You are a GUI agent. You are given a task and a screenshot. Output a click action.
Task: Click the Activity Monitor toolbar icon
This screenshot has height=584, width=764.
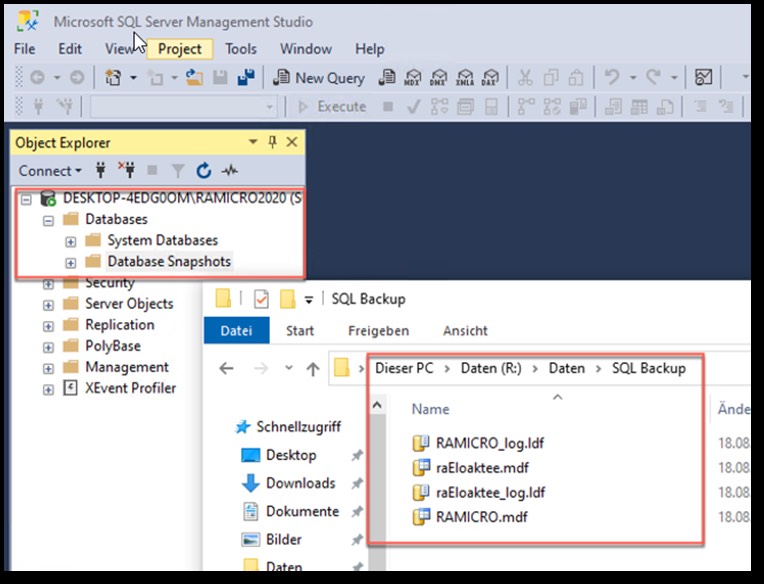coord(704,77)
